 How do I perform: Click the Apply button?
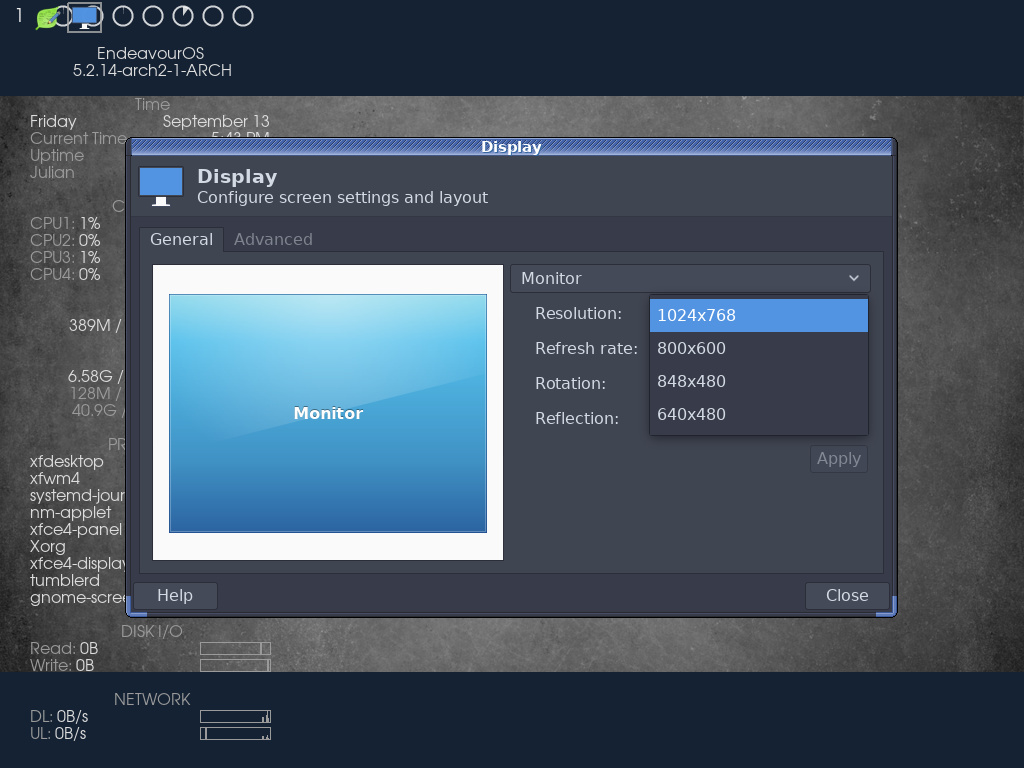(x=838, y=458)
